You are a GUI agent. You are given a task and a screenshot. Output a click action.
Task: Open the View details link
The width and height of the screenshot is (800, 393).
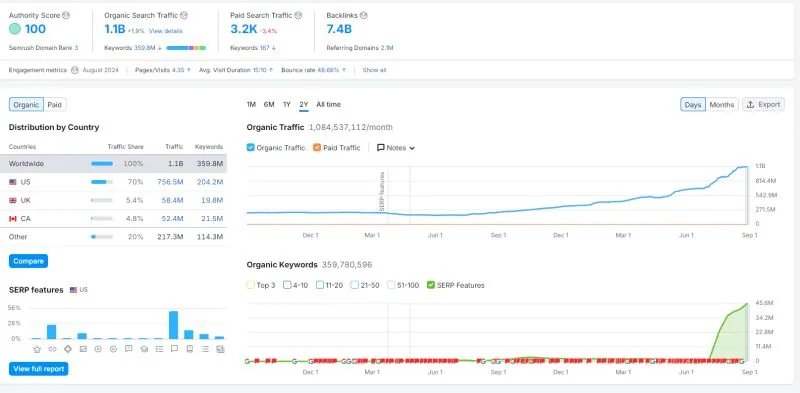click(165, 31)
